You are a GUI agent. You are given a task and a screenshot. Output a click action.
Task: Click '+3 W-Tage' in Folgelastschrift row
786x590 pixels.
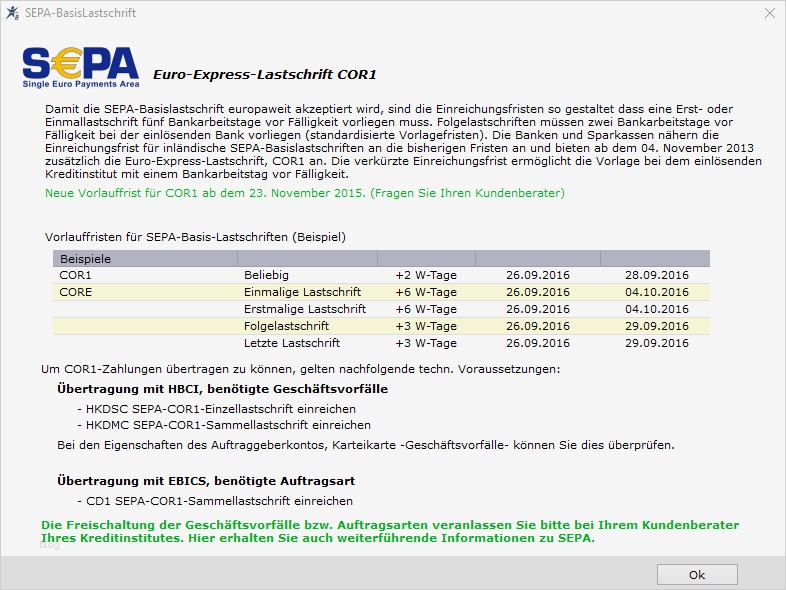tap(426, 326)
